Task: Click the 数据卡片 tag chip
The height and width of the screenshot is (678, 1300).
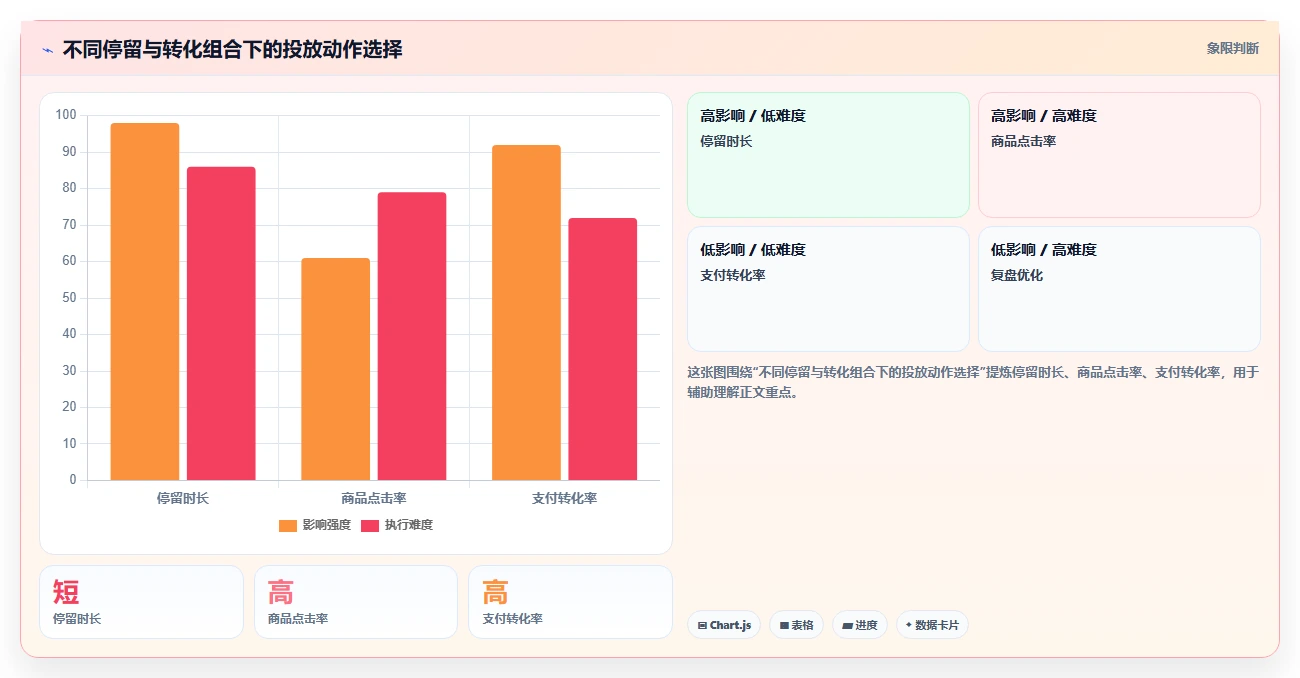Action: point(932,625)
